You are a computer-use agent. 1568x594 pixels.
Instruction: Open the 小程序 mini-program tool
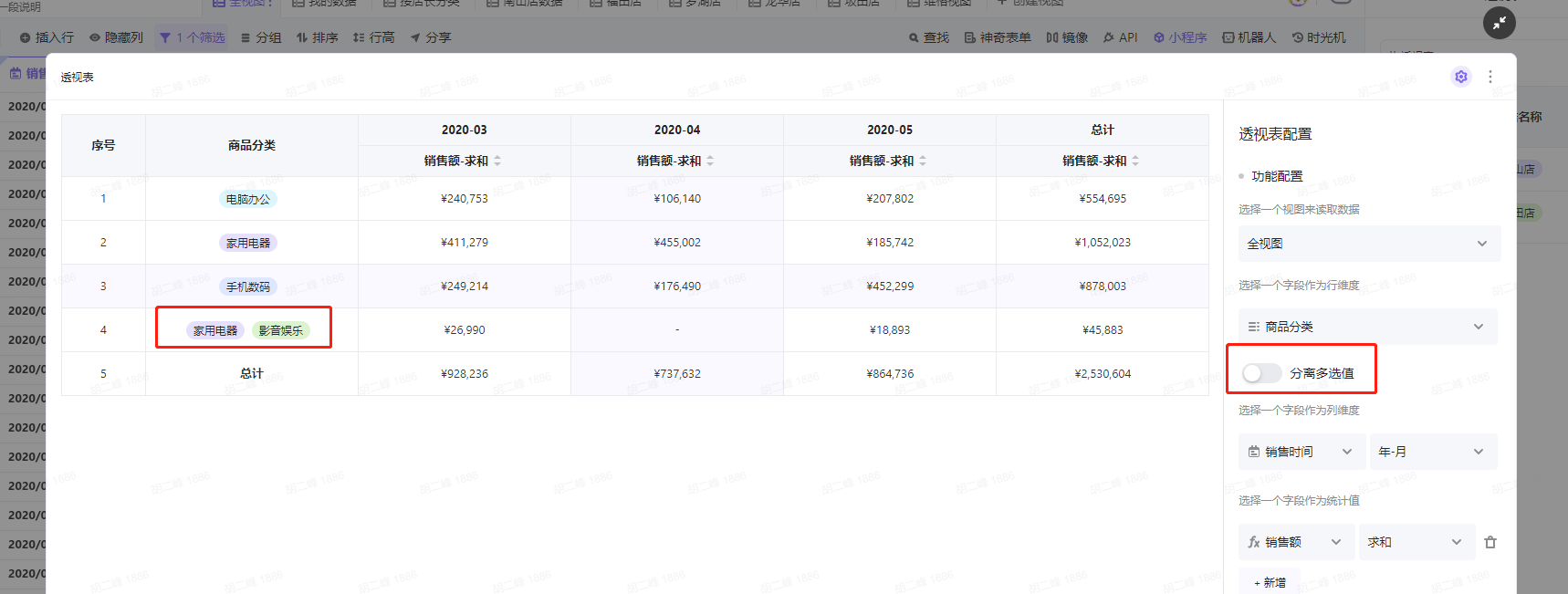(x=1180, y=37)
